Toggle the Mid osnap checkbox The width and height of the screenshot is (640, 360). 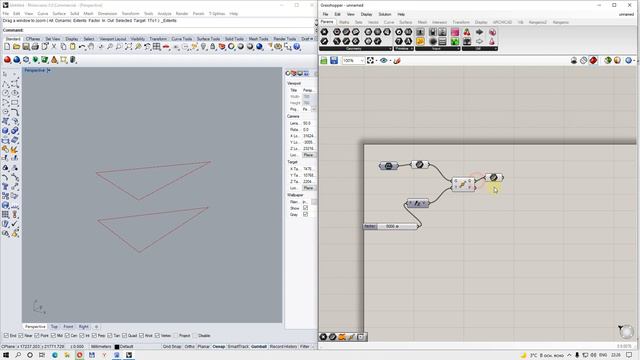point(53,336)
